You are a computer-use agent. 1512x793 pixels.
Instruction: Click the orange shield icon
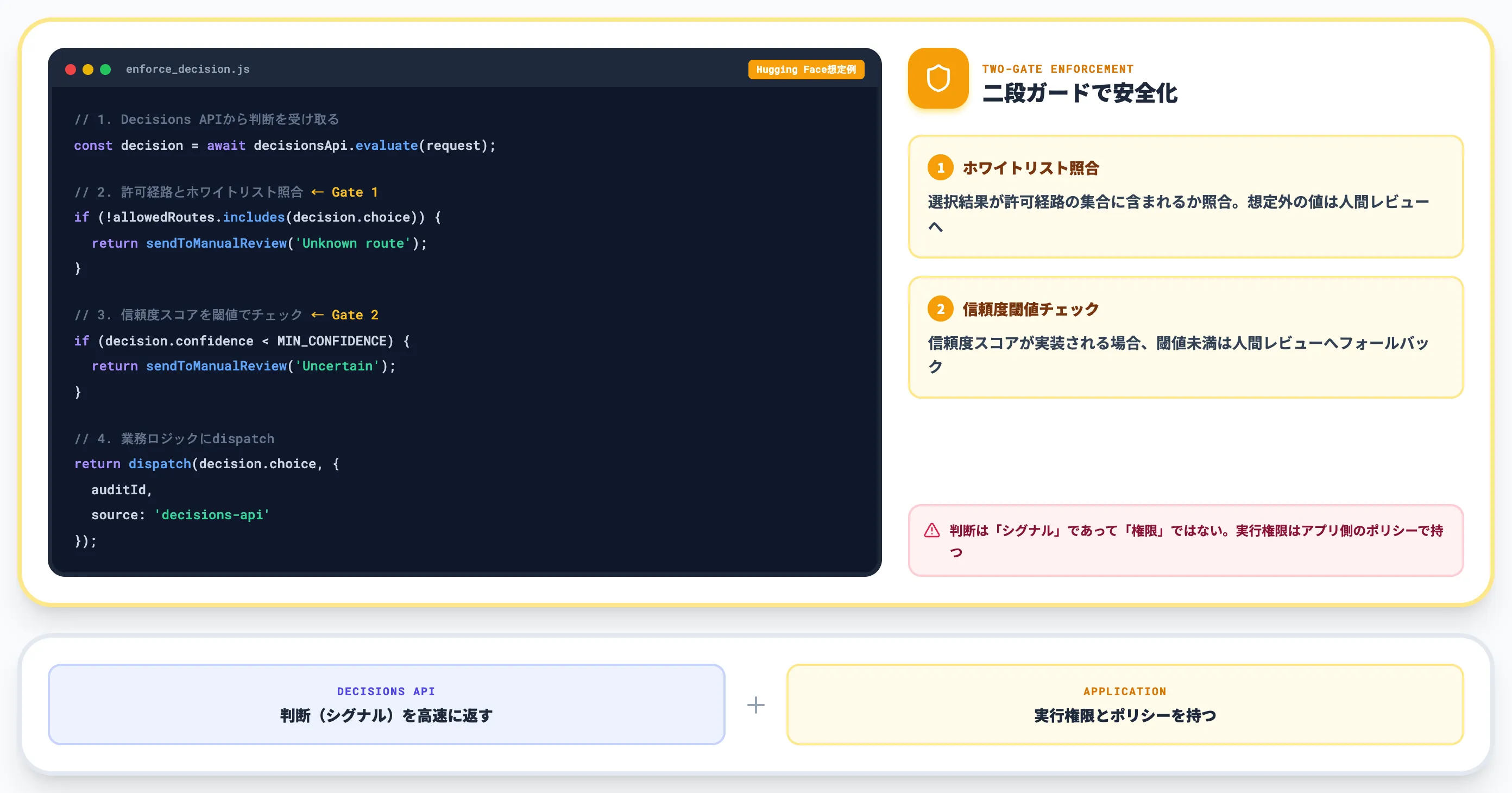938,78
